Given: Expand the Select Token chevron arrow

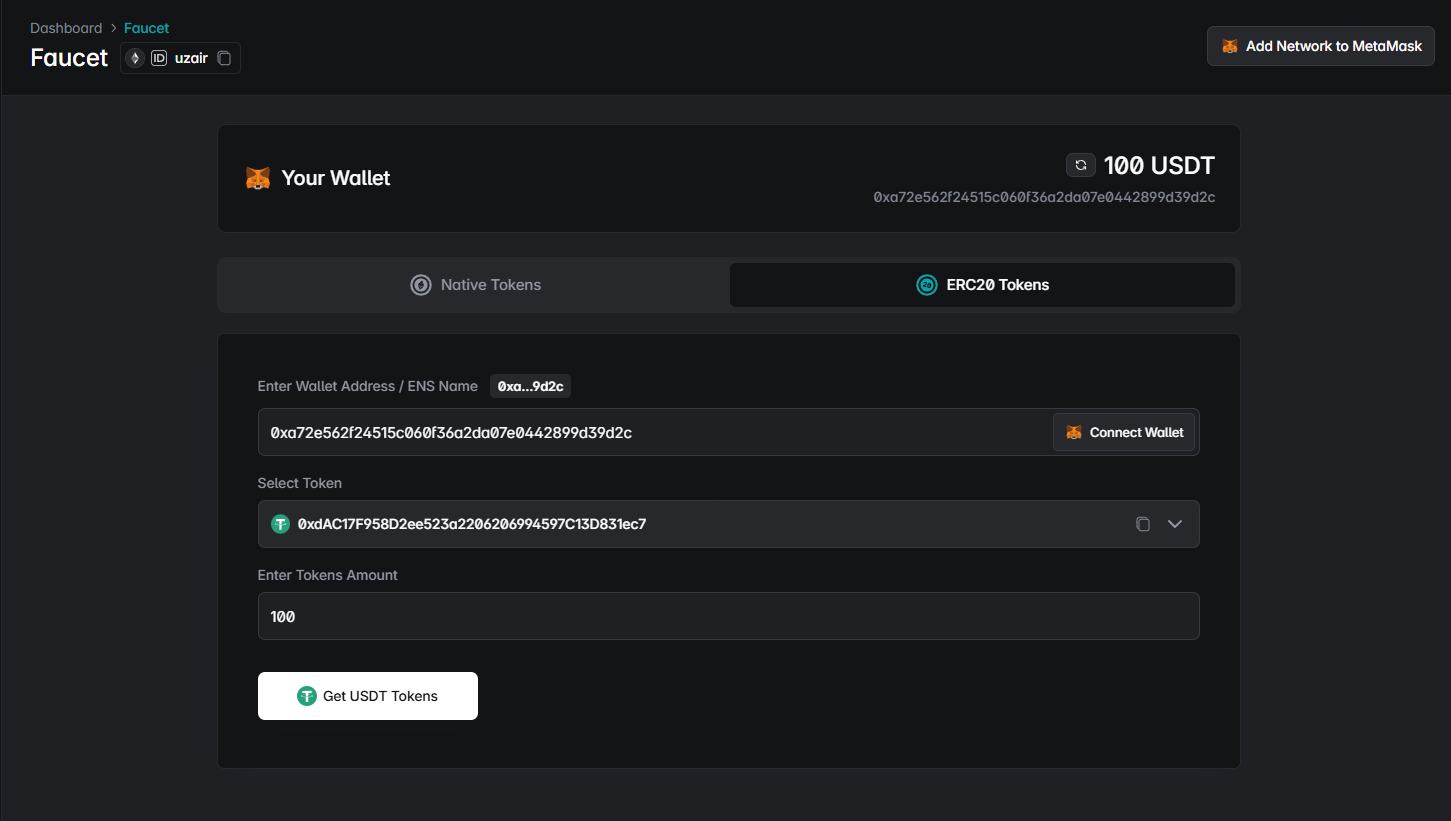Looking at the screenshot, I should 1175,524.
